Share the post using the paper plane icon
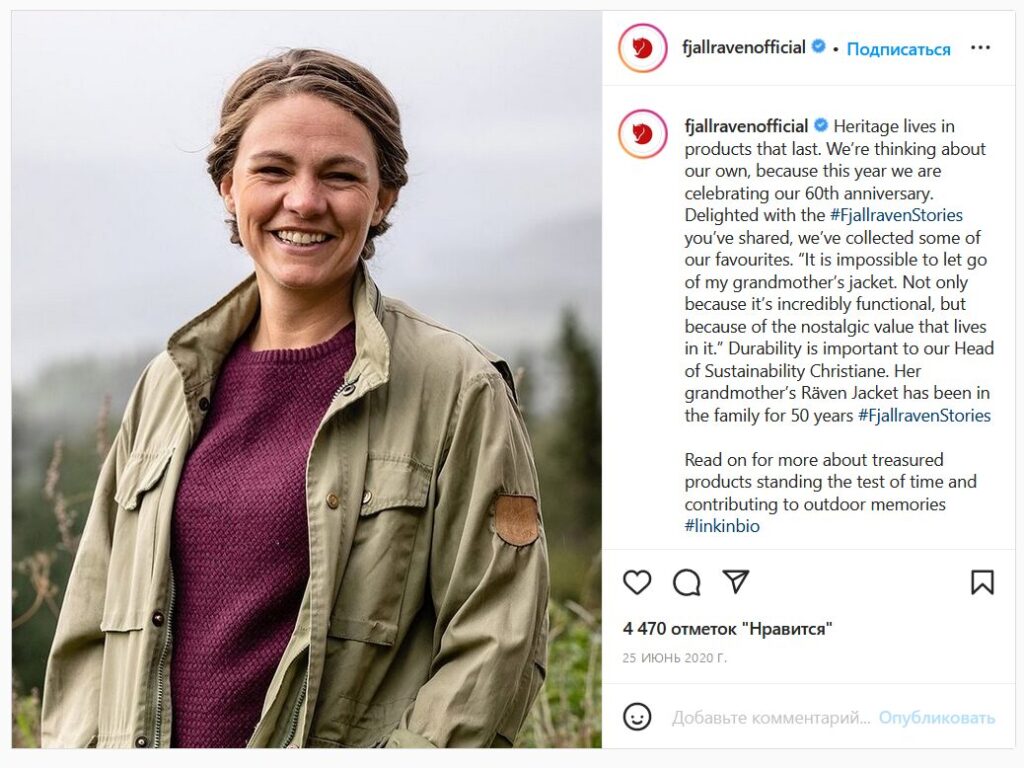The width and height of the screenshot is (1024, 768). pyautogui.click(x=736, y=582)
